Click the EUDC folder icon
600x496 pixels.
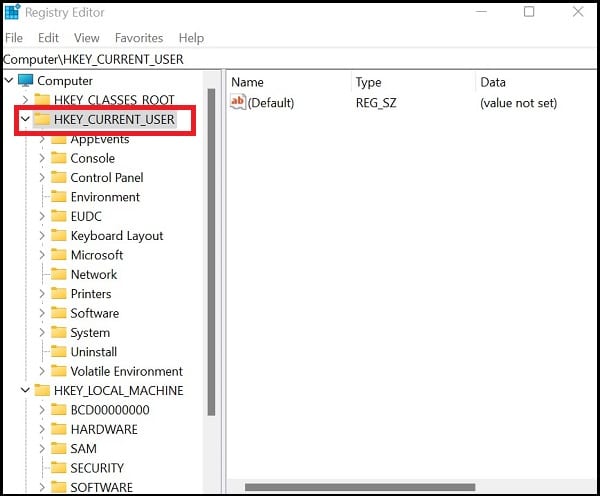pyautogui.click(x=59, y=216)
